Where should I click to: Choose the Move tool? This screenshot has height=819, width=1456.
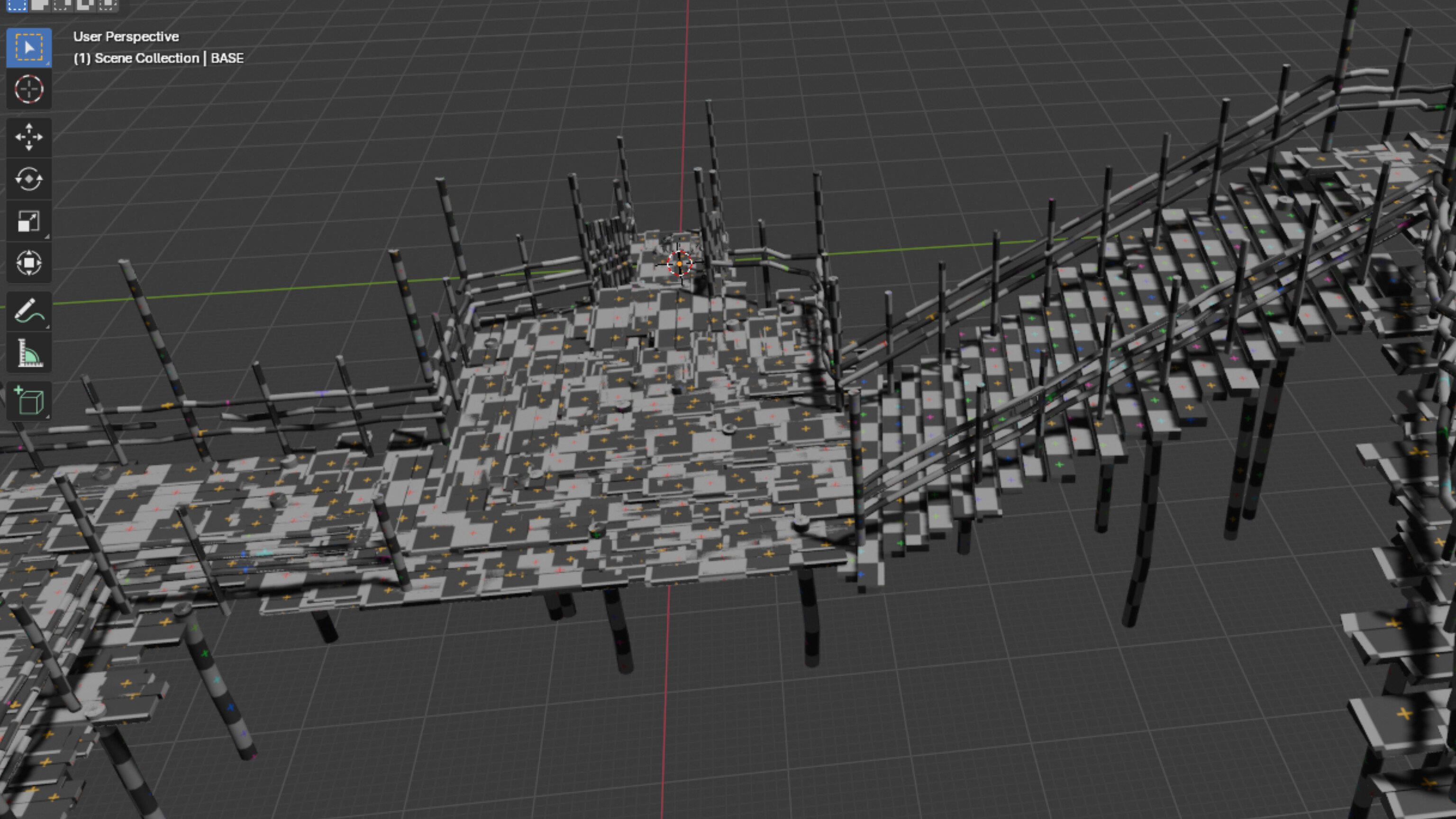coord(29,137)
